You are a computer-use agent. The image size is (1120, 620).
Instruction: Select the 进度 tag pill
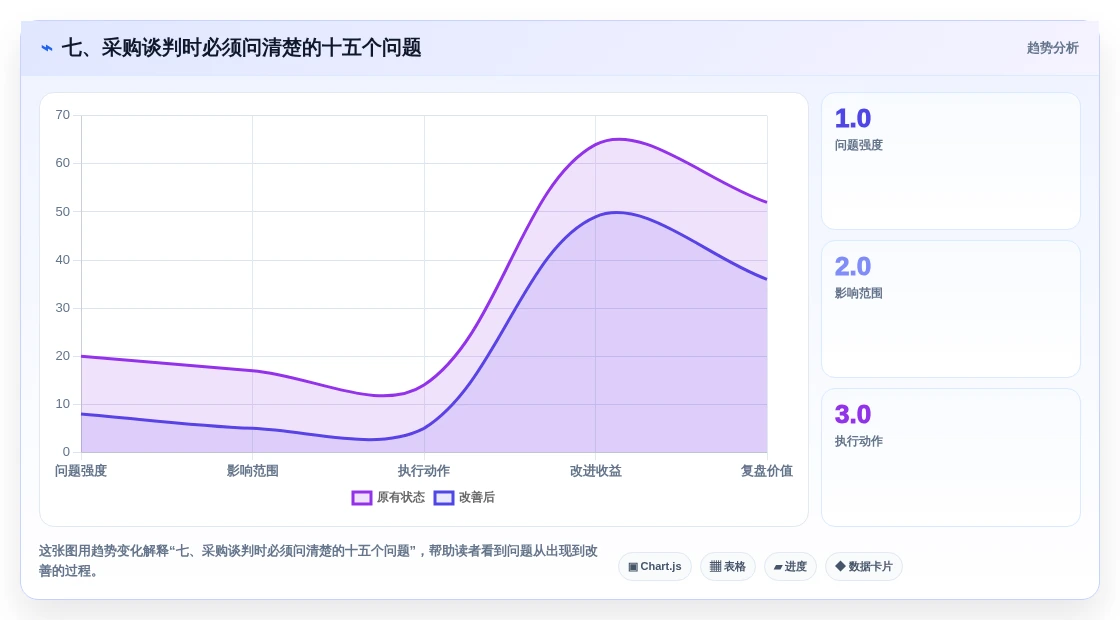coord(790,566)
